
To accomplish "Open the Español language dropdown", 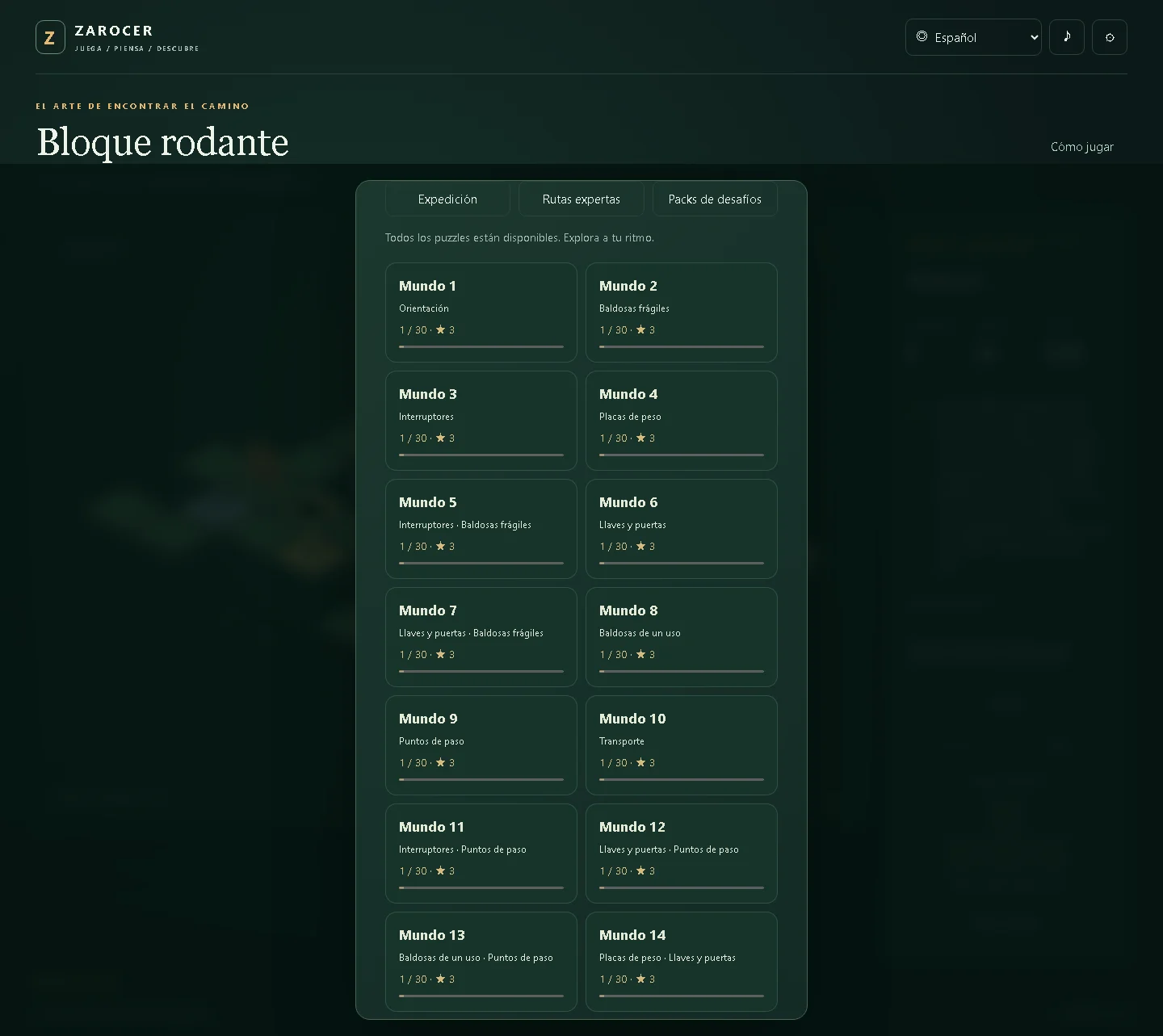I will 973,37.
